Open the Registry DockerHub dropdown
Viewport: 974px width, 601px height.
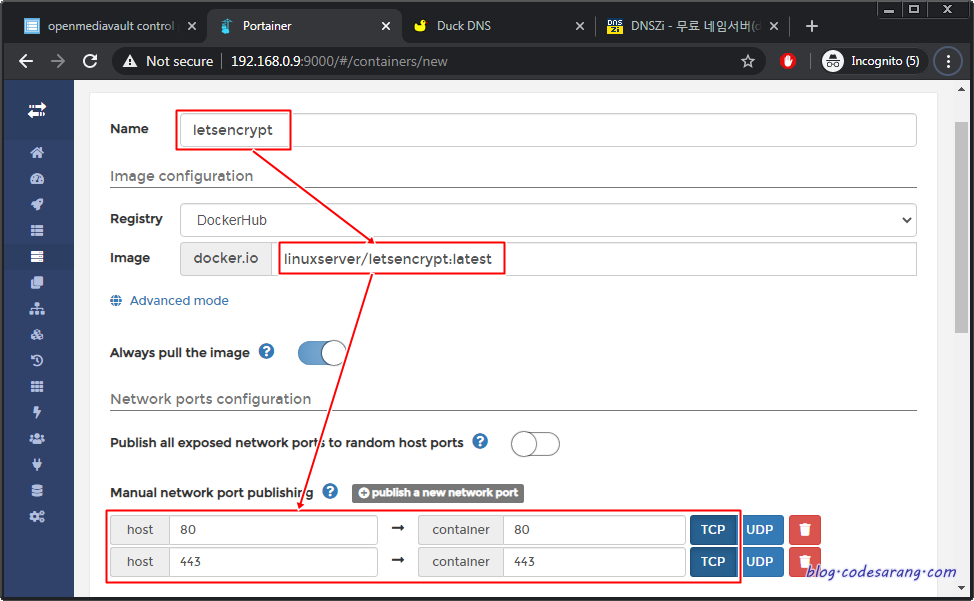click(548, 220)
